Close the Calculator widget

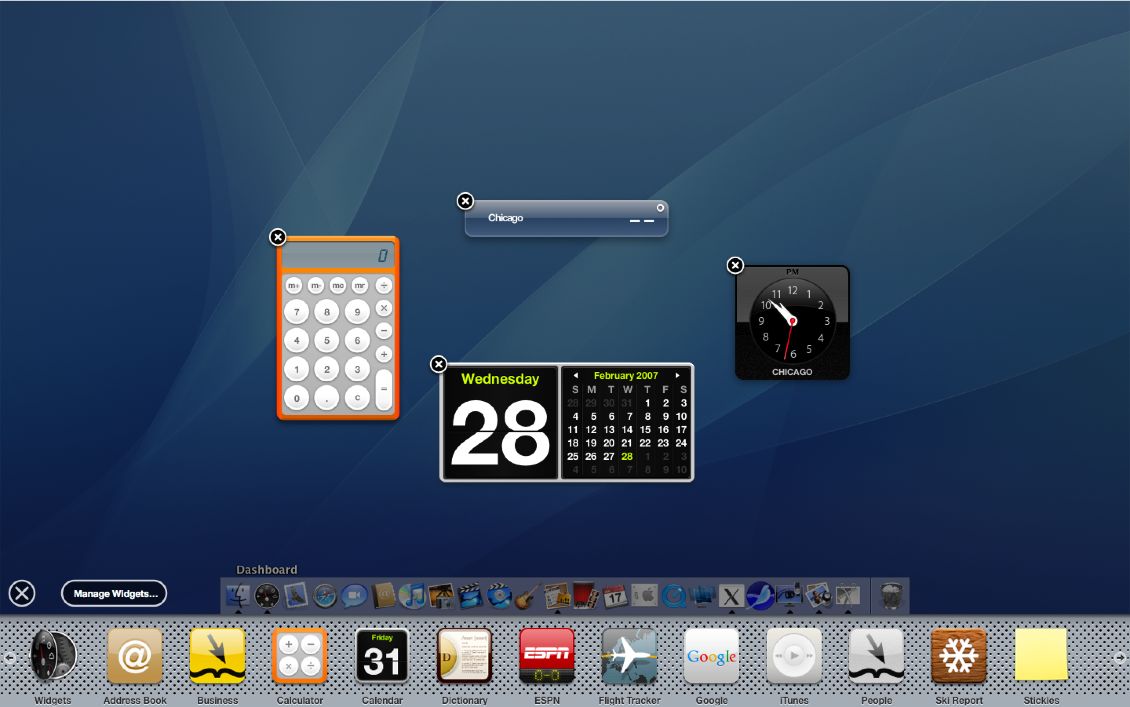coord(277,236)
